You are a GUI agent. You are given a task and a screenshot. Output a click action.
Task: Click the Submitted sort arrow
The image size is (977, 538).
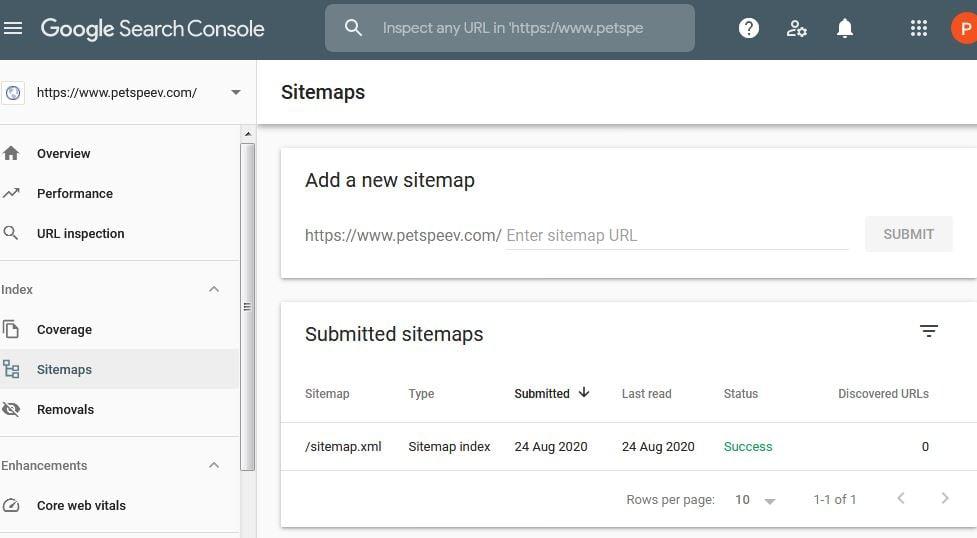584,392
